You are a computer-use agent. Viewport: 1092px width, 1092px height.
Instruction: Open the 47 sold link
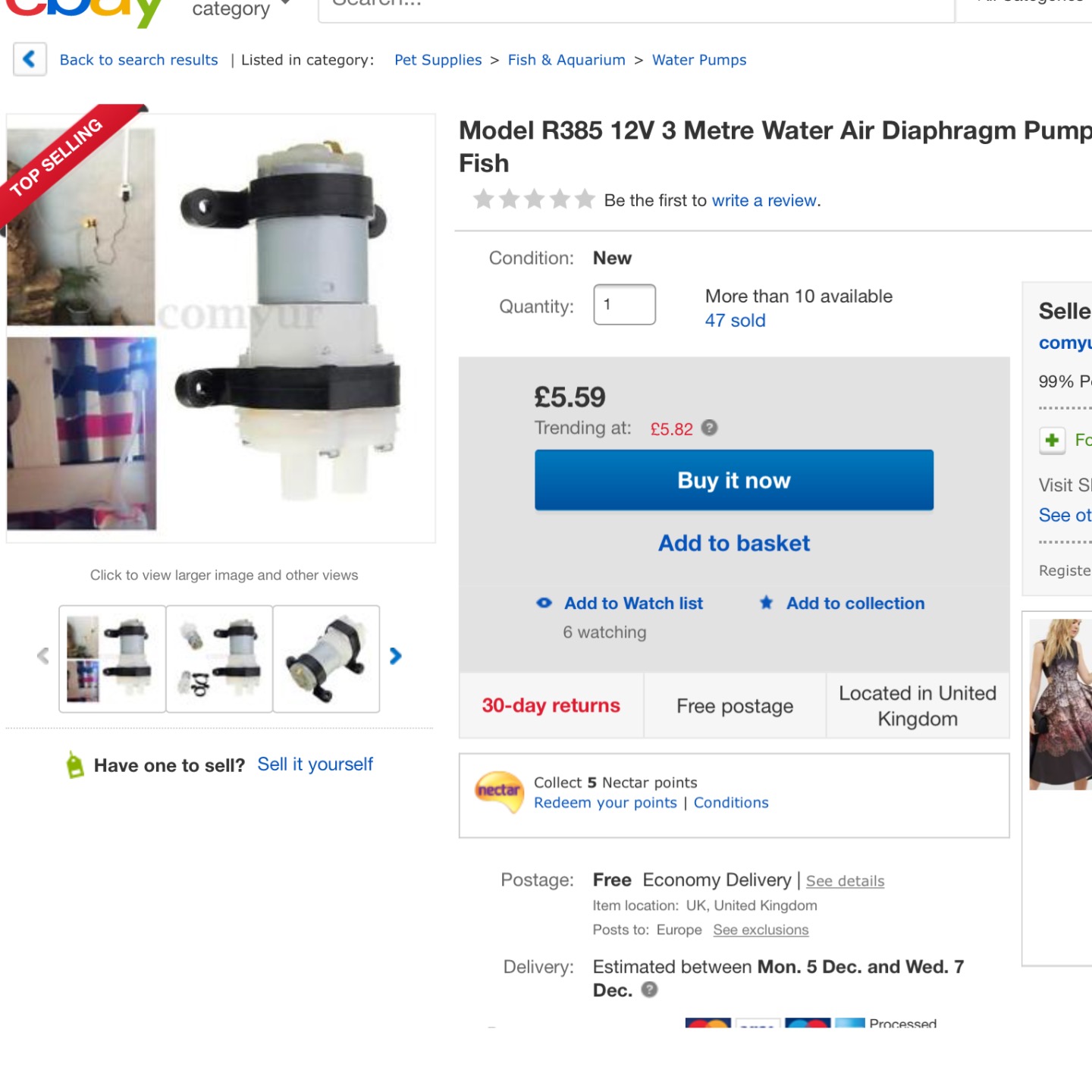pyautogui.click(x=735, y=321)
